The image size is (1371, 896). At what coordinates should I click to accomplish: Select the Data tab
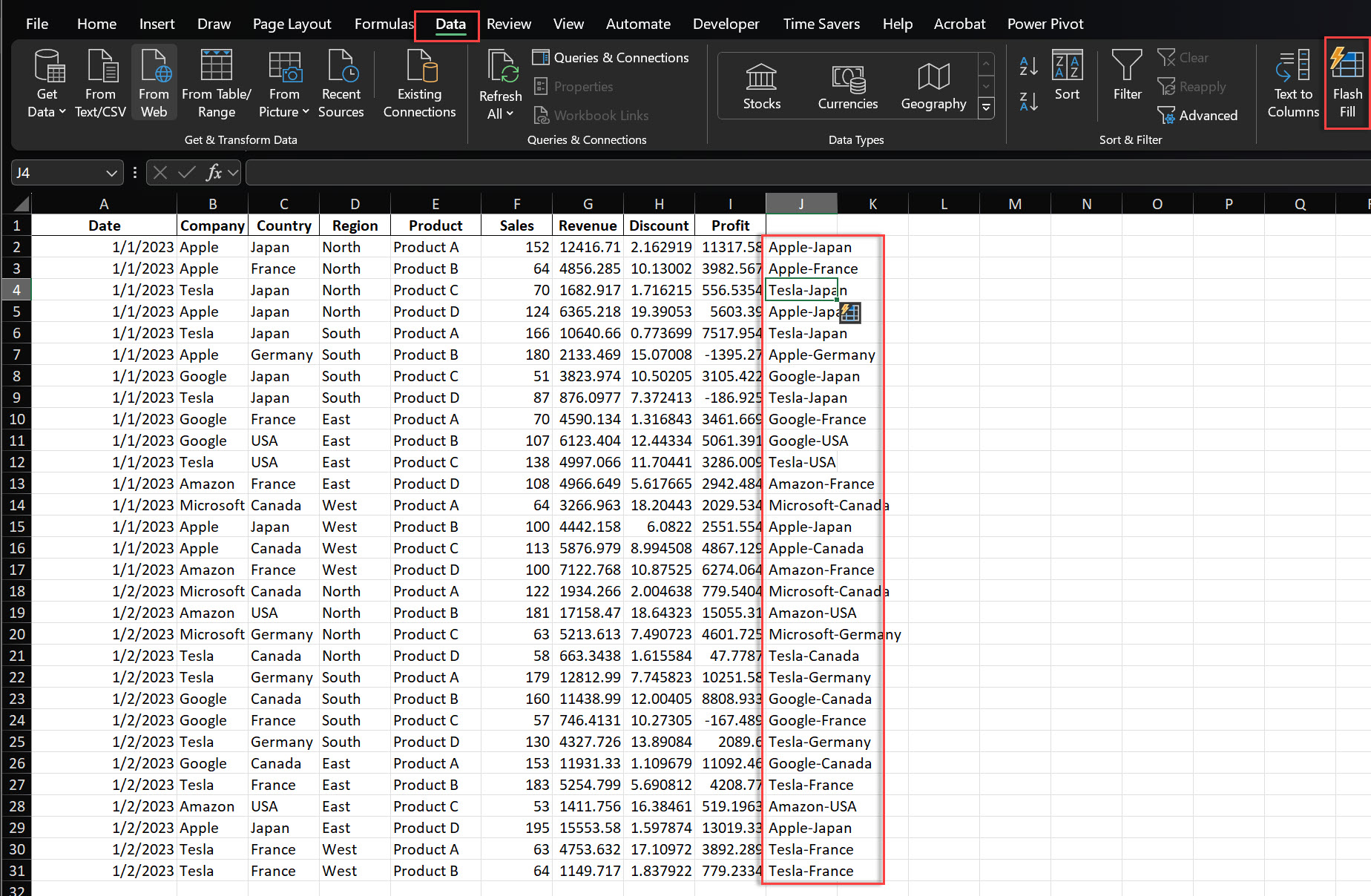[x=450, y=24]
